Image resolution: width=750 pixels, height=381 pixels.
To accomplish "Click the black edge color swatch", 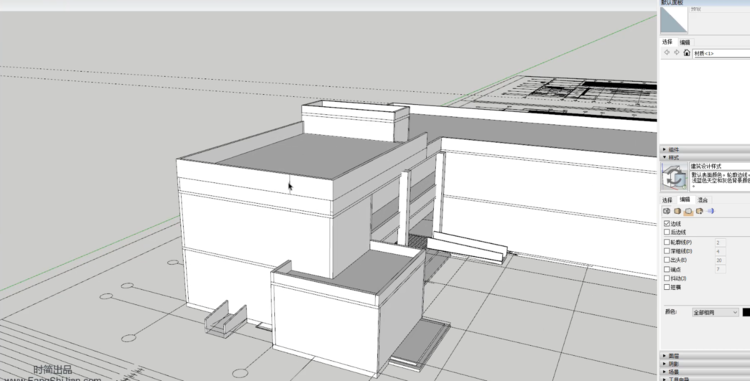I will [746, 312].
